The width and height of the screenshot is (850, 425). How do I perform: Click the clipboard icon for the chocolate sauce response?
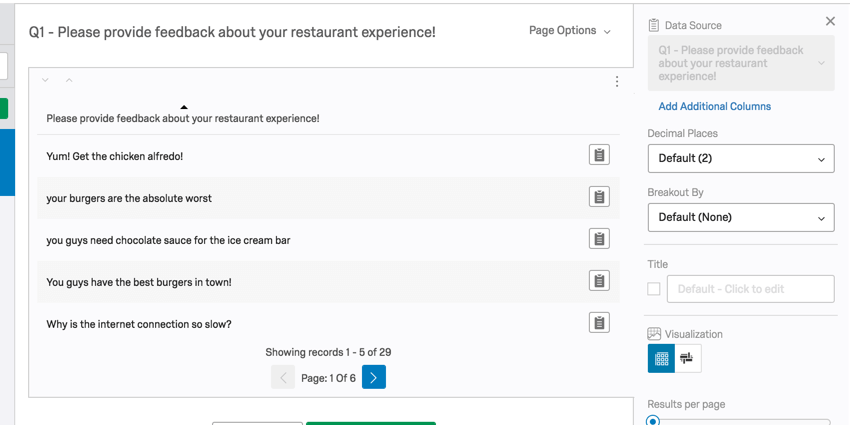pyautogui.click(x=599, y=239)
